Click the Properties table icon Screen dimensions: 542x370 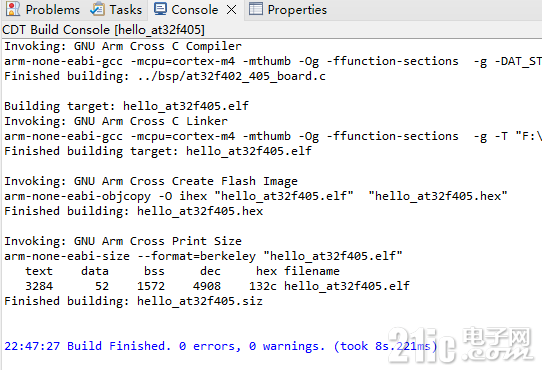(x=256, y=9)
